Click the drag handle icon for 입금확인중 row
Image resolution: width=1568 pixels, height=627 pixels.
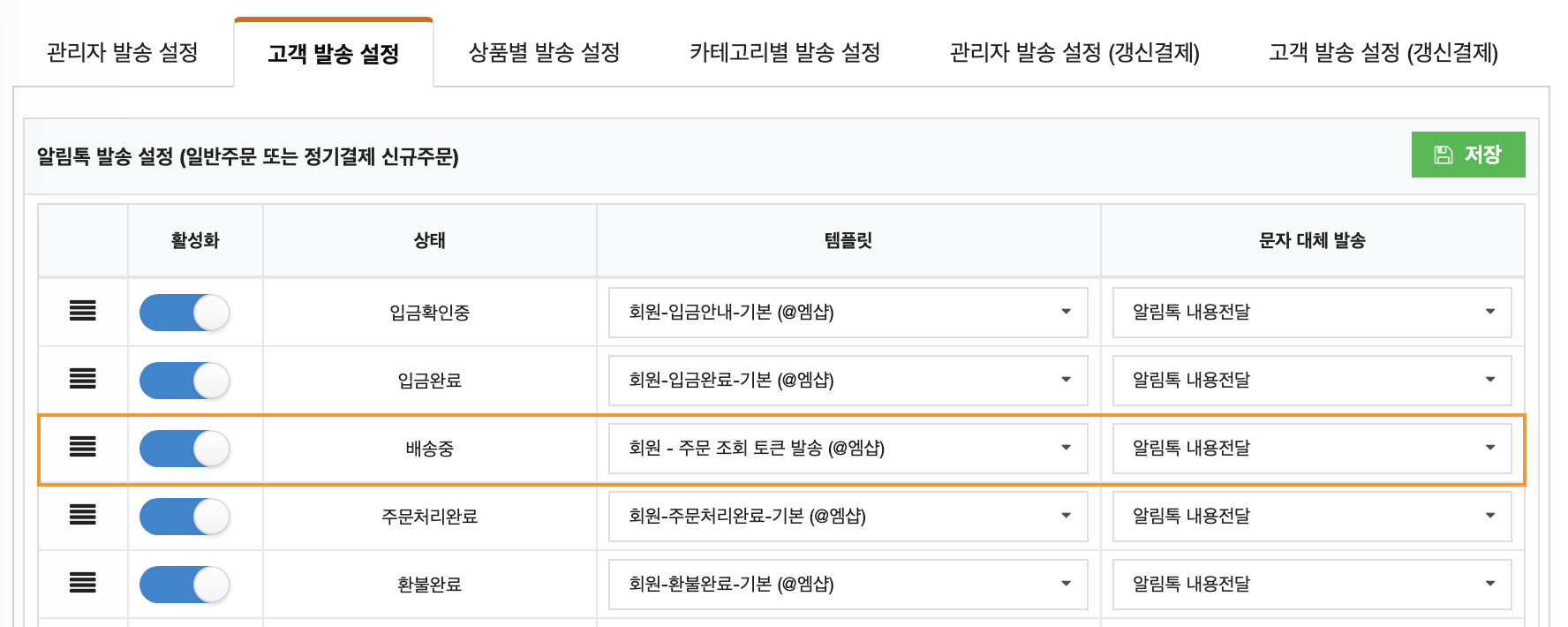(83, 311)
